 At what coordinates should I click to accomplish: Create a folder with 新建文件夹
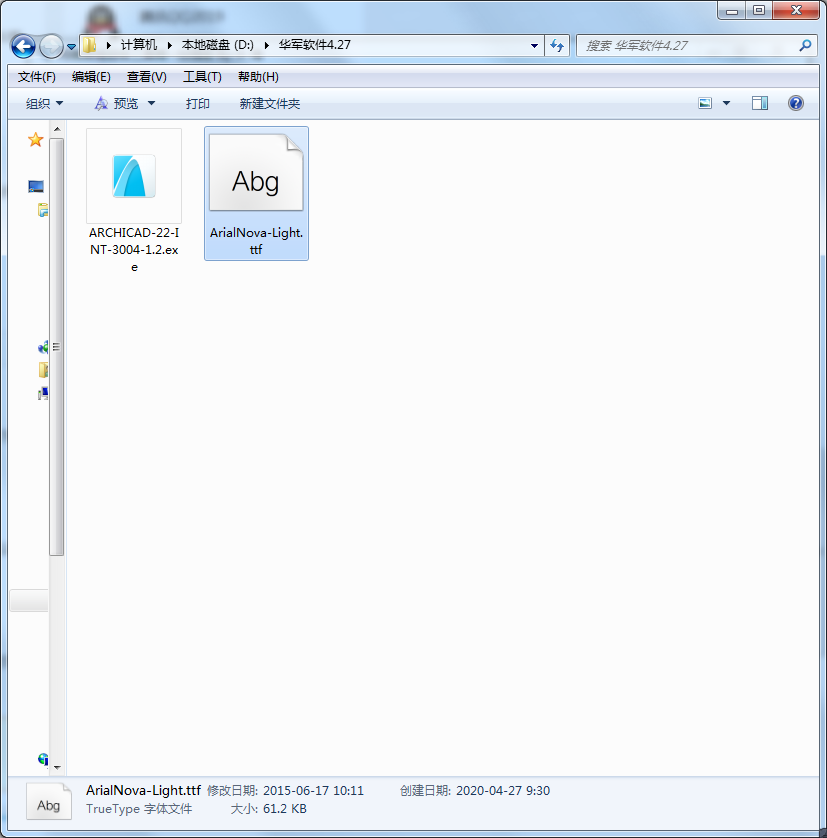(x=269, y=103)
